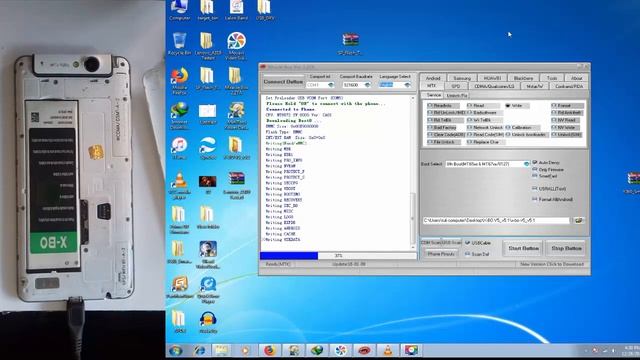Click the COM Scan/USB Scan button
This screenshot has height=360, width=640.
point(441,243)
